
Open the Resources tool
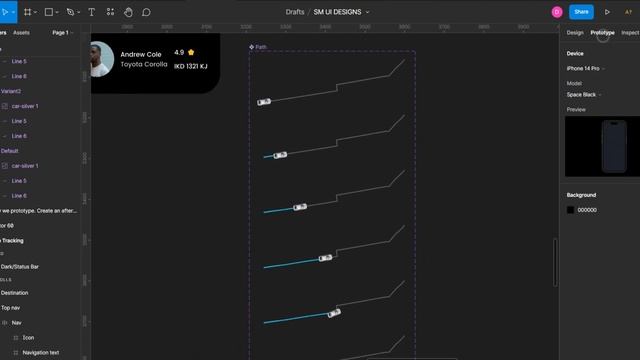tap(110, 12)
